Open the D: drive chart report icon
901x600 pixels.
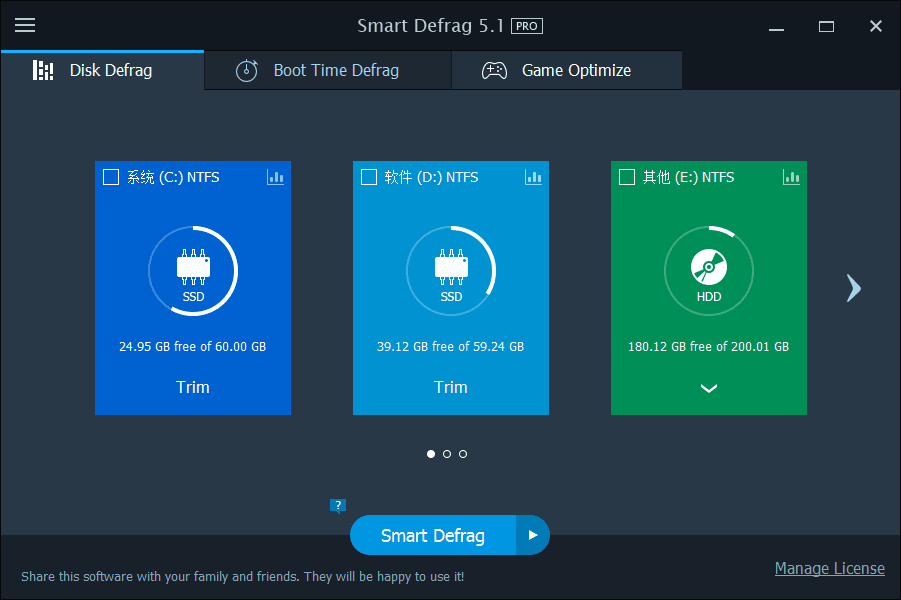coord(533,177)
